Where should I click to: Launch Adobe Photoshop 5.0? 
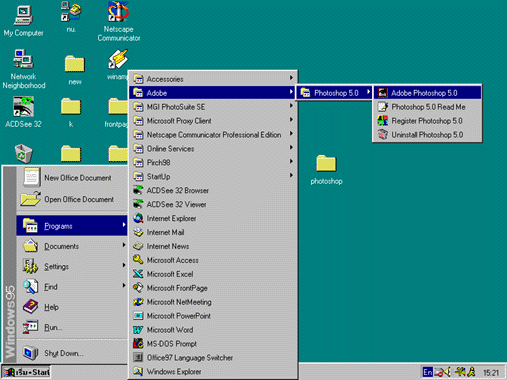point(427,93)
